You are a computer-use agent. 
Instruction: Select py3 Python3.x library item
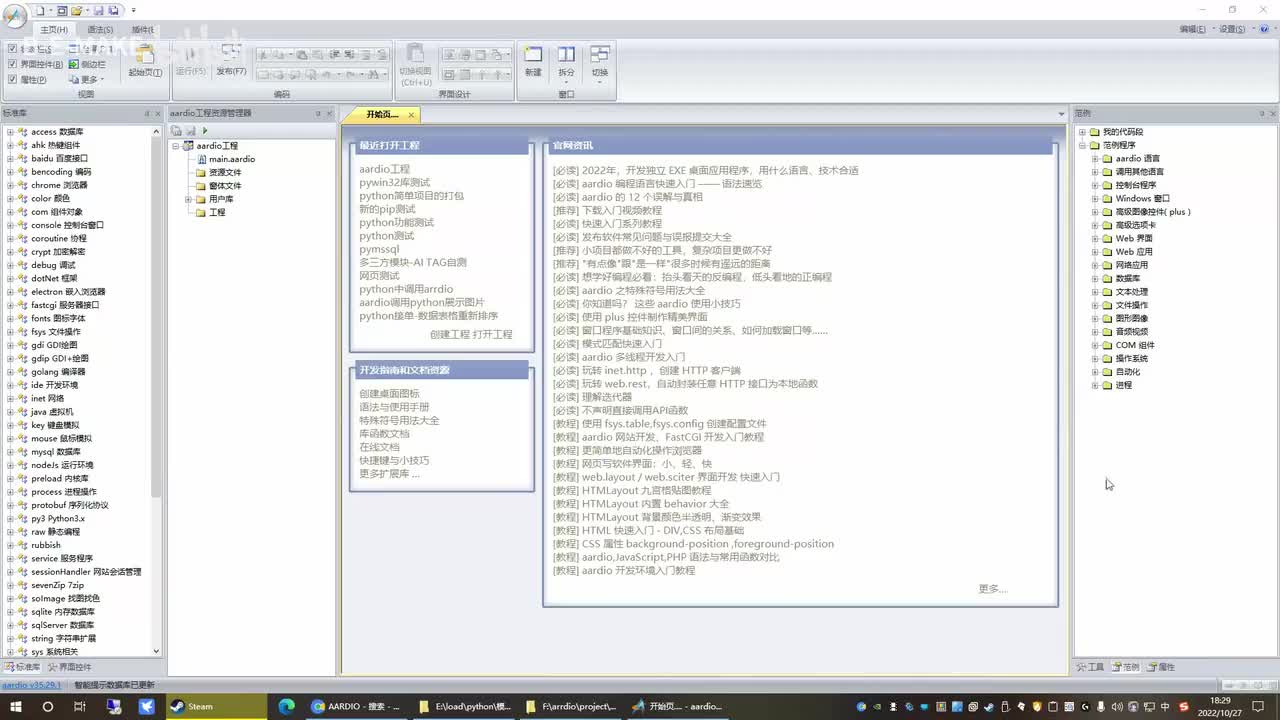(58, 519)
